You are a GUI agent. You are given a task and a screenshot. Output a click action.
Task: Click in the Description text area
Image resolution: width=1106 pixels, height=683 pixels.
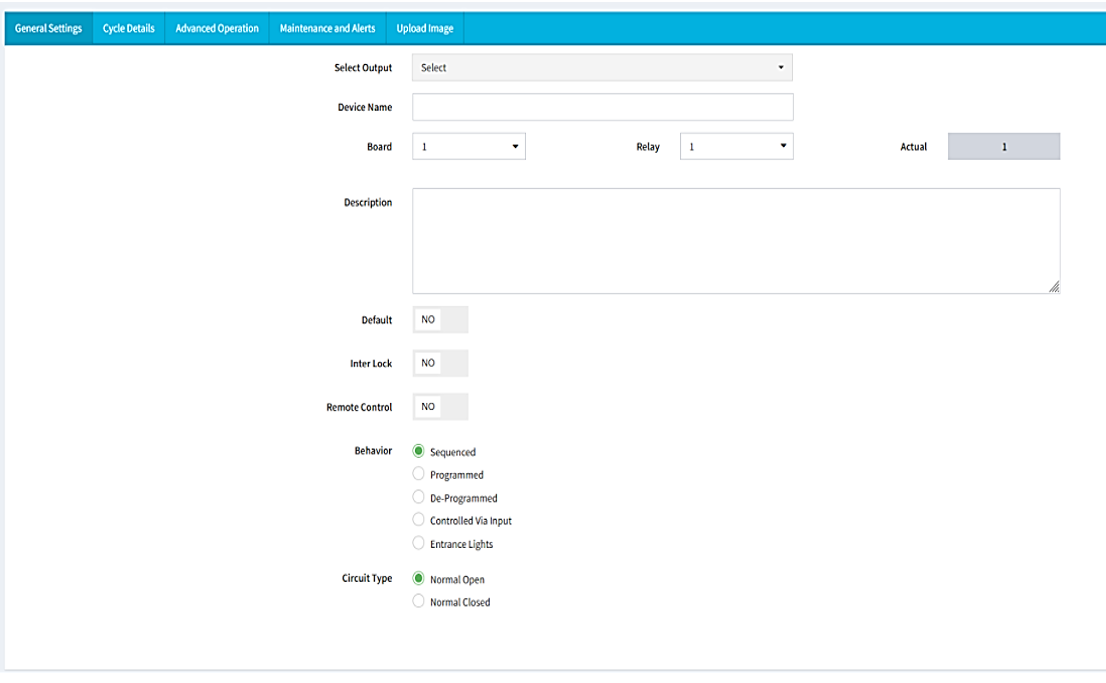735,238
